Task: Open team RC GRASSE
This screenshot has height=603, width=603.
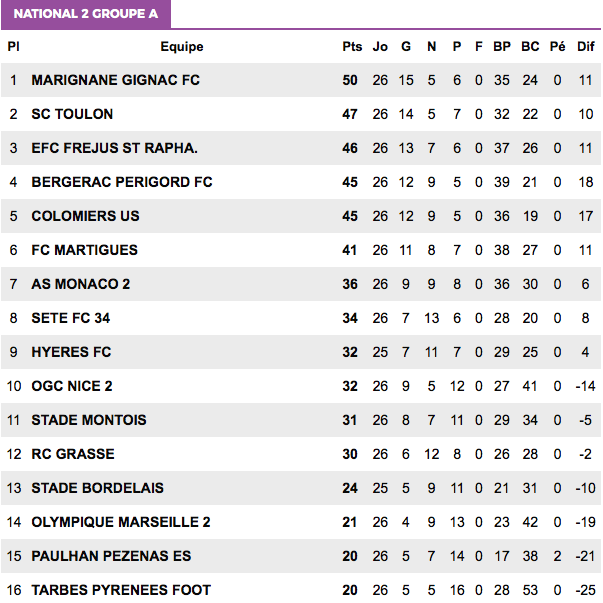Action: point(73,454)
